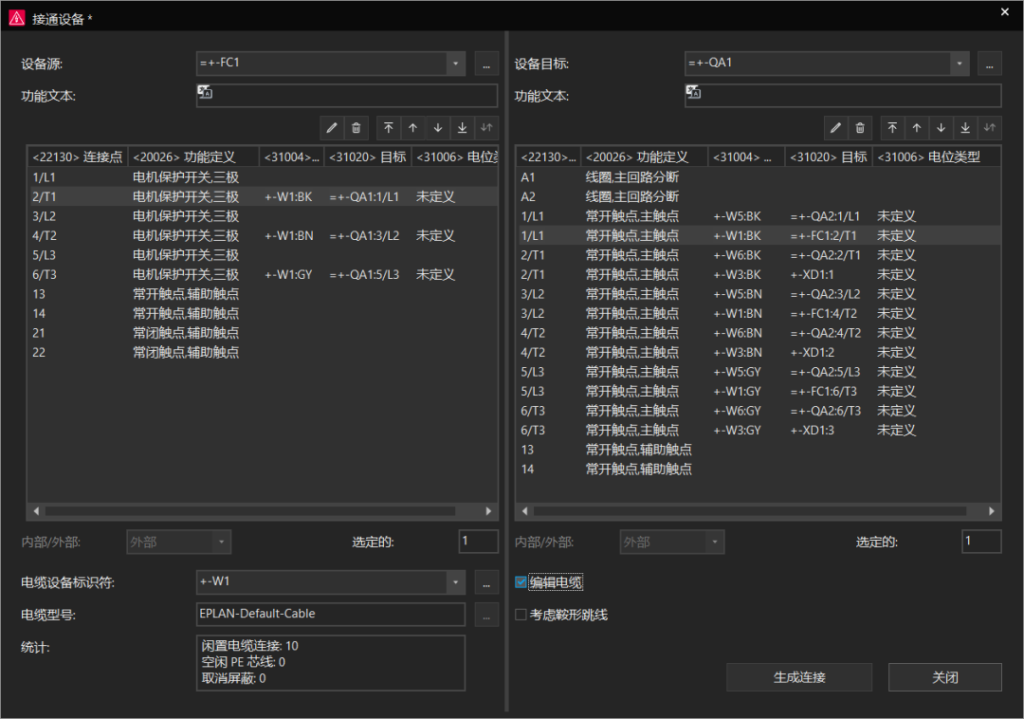This screenshot has width=1024, height=719.
Task: Open the 设备目标 dropdown showing =+-QA1
Action: (x=959, y=63)
